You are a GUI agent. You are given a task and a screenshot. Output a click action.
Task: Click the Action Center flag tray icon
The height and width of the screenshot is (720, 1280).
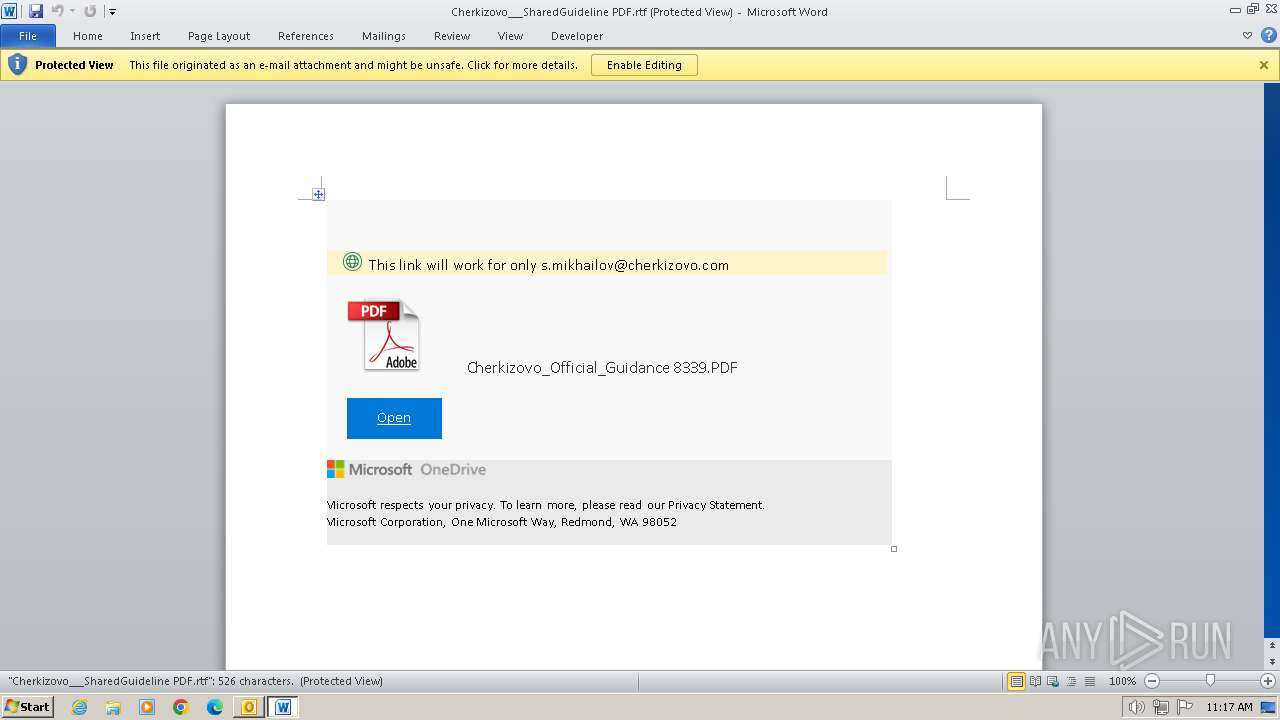[1184, 707]
